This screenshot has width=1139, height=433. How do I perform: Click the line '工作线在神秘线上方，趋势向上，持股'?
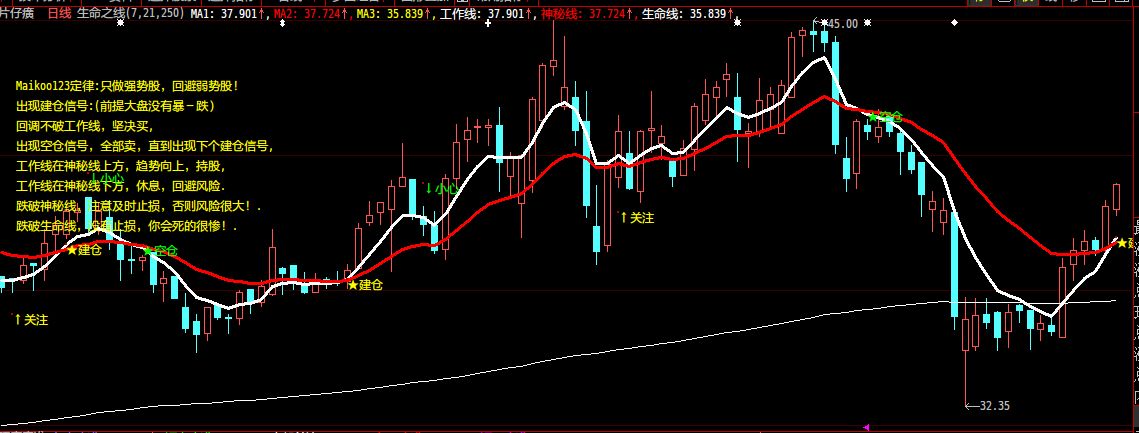tap(121, 166)
